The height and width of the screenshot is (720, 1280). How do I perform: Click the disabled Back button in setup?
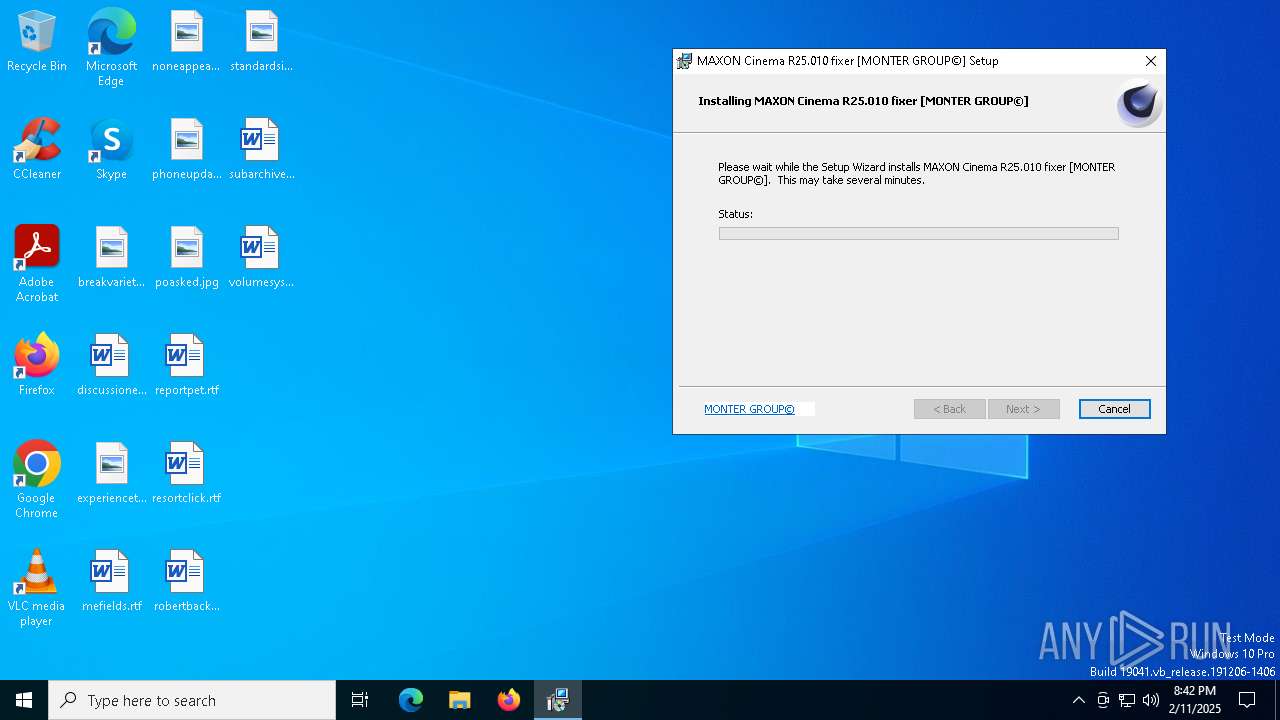(949, 409)
